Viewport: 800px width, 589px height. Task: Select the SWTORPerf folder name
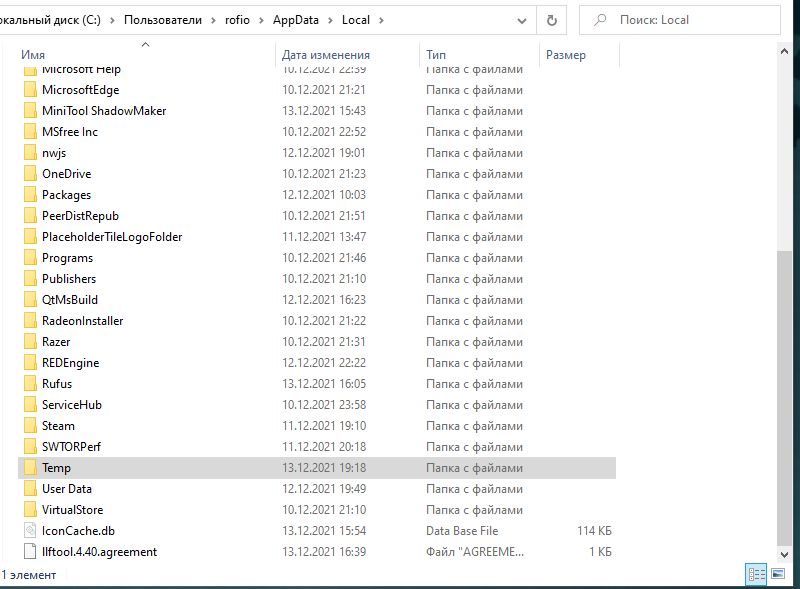pos(71,447)
